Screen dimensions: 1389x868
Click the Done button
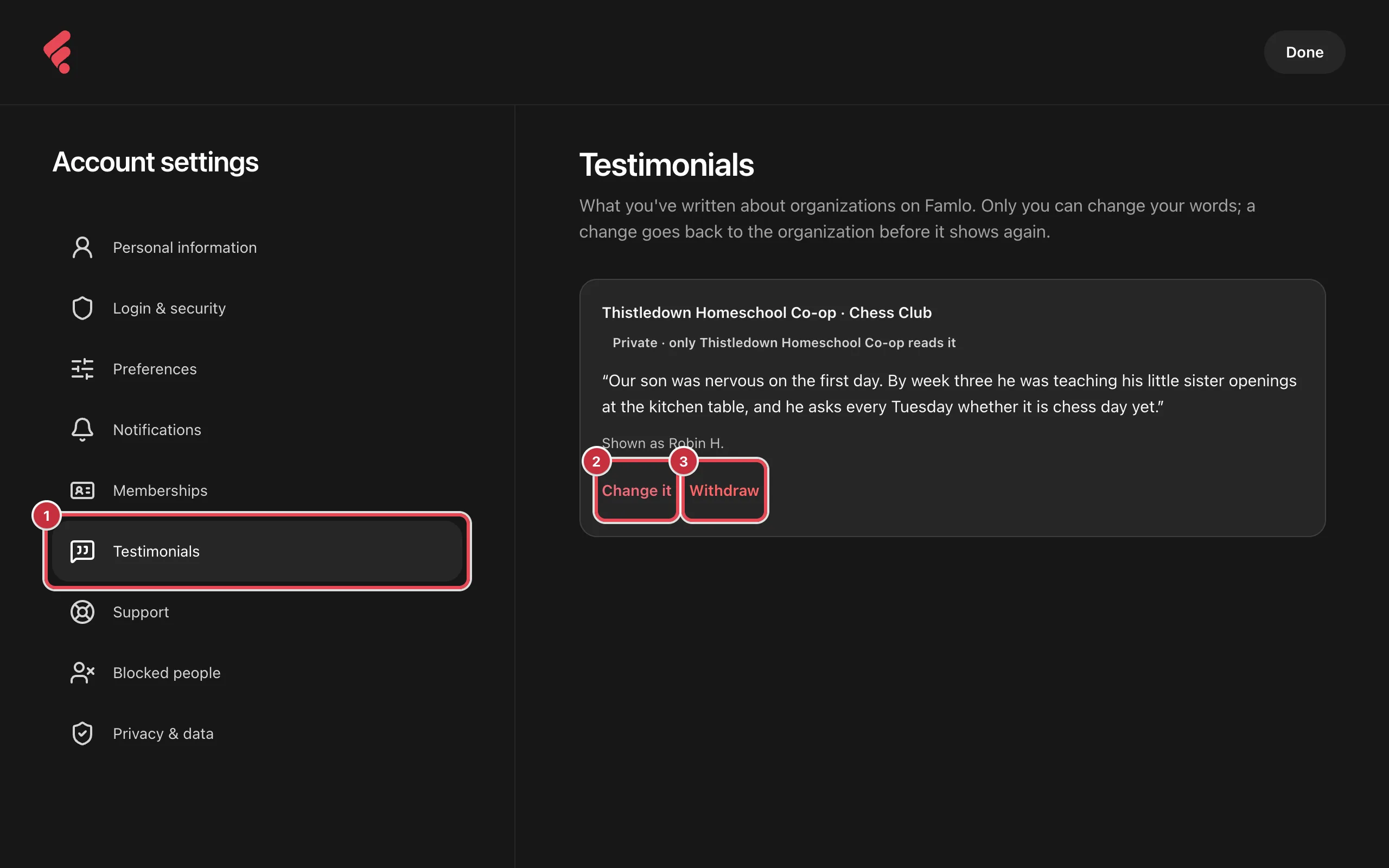pos(1304,52)
